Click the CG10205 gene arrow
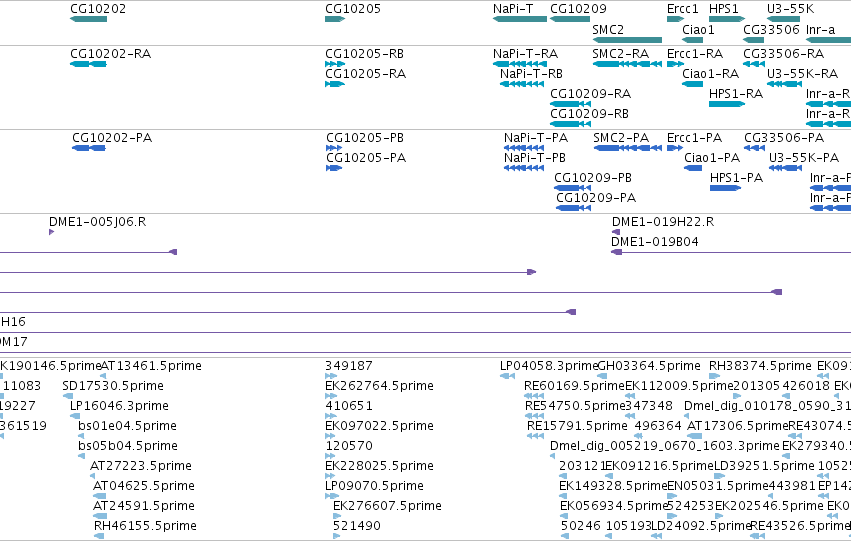 click(335, 19)
